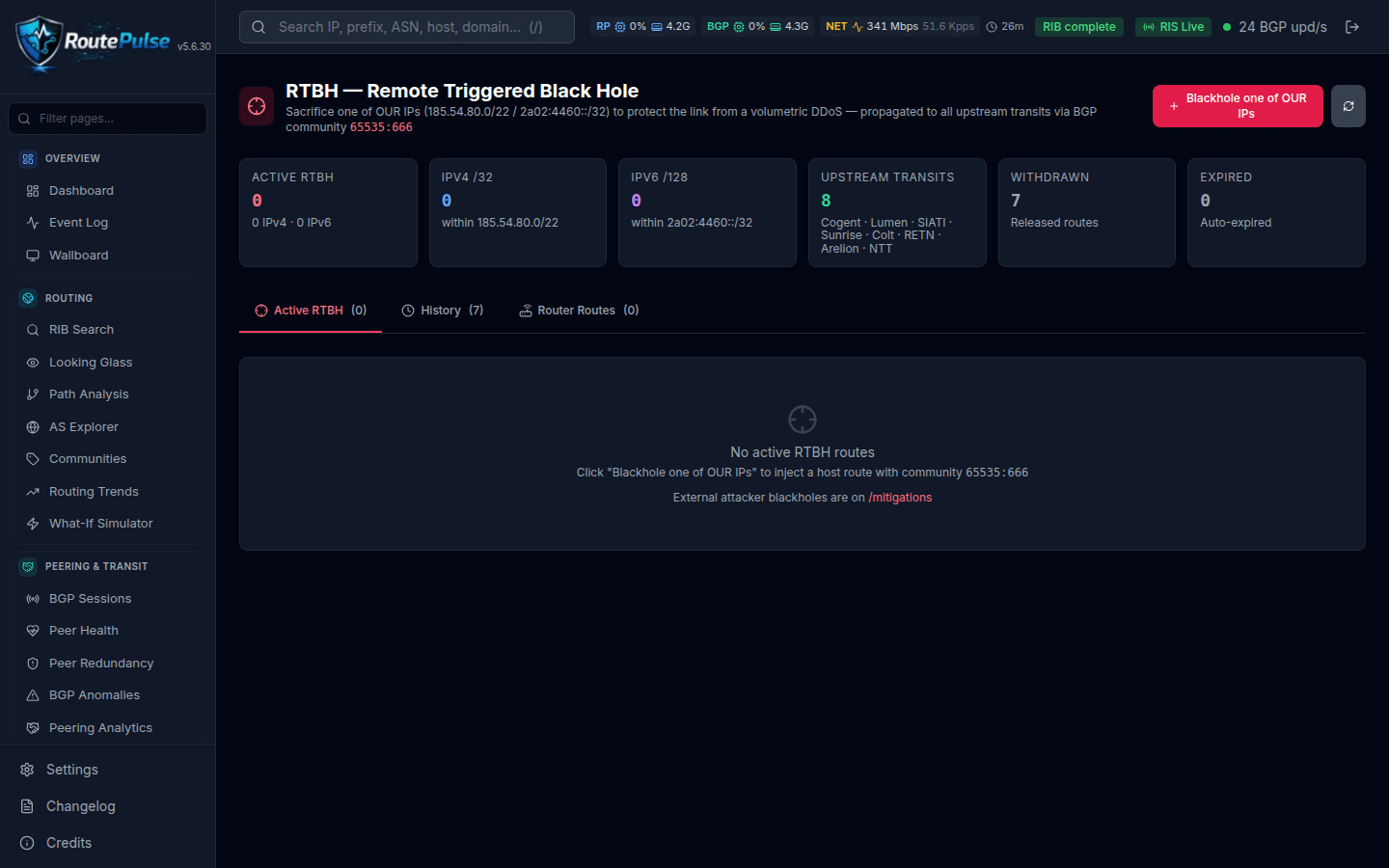1389x868 pixels.
Task: Click the global search field
Action: [406, 27]
